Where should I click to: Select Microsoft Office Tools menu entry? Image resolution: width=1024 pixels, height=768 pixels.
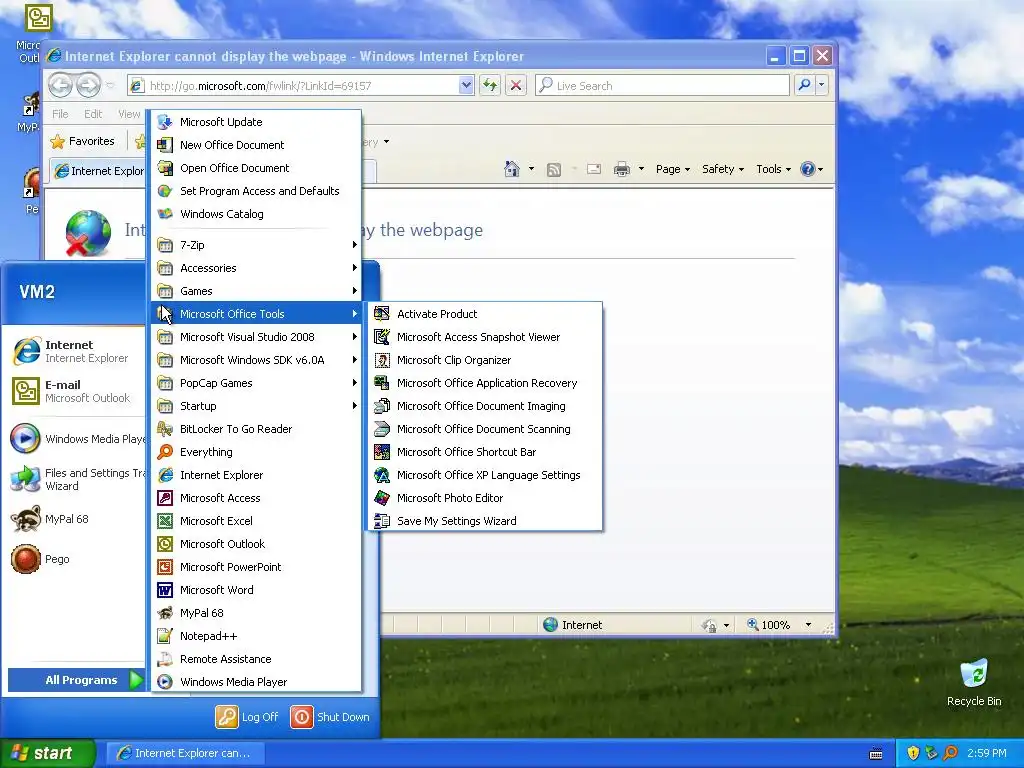pos(256,314)
